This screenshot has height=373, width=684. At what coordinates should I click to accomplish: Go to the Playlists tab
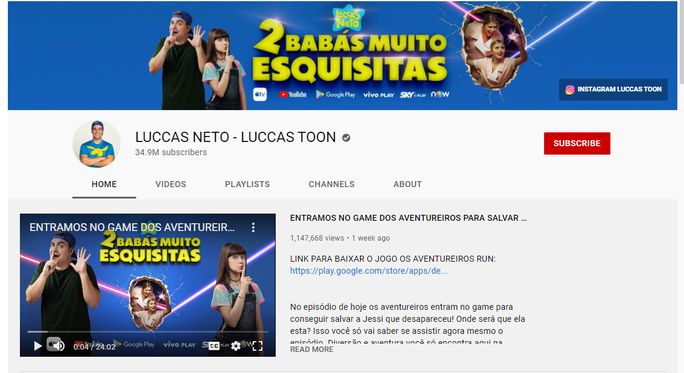pyautogui.click(x=247, y=184)
